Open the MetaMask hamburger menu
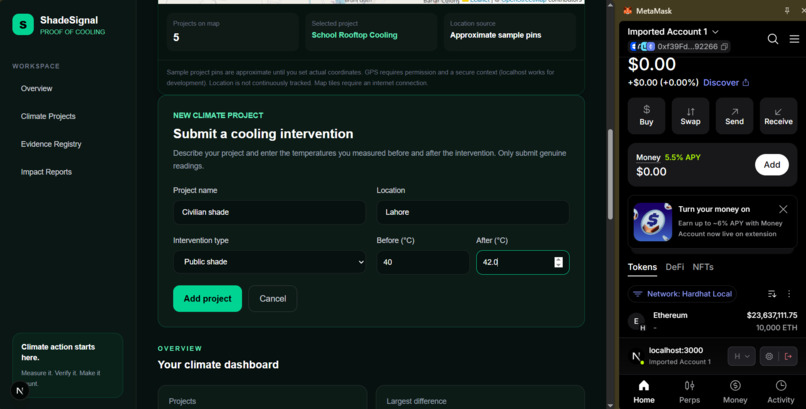 pyautogui.click(x=794, y=39)
